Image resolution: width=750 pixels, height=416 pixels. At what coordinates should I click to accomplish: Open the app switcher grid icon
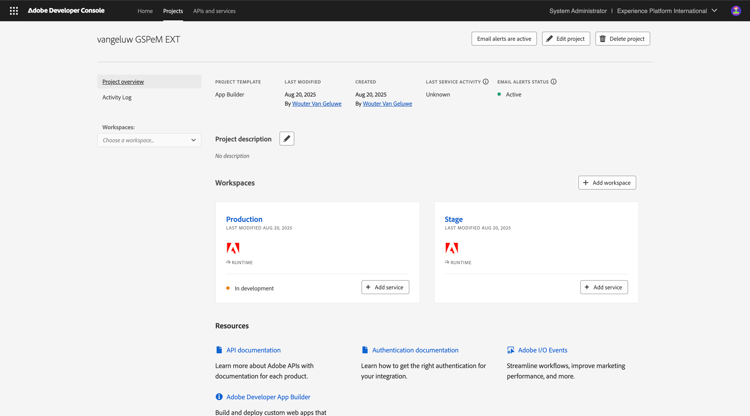14,11
